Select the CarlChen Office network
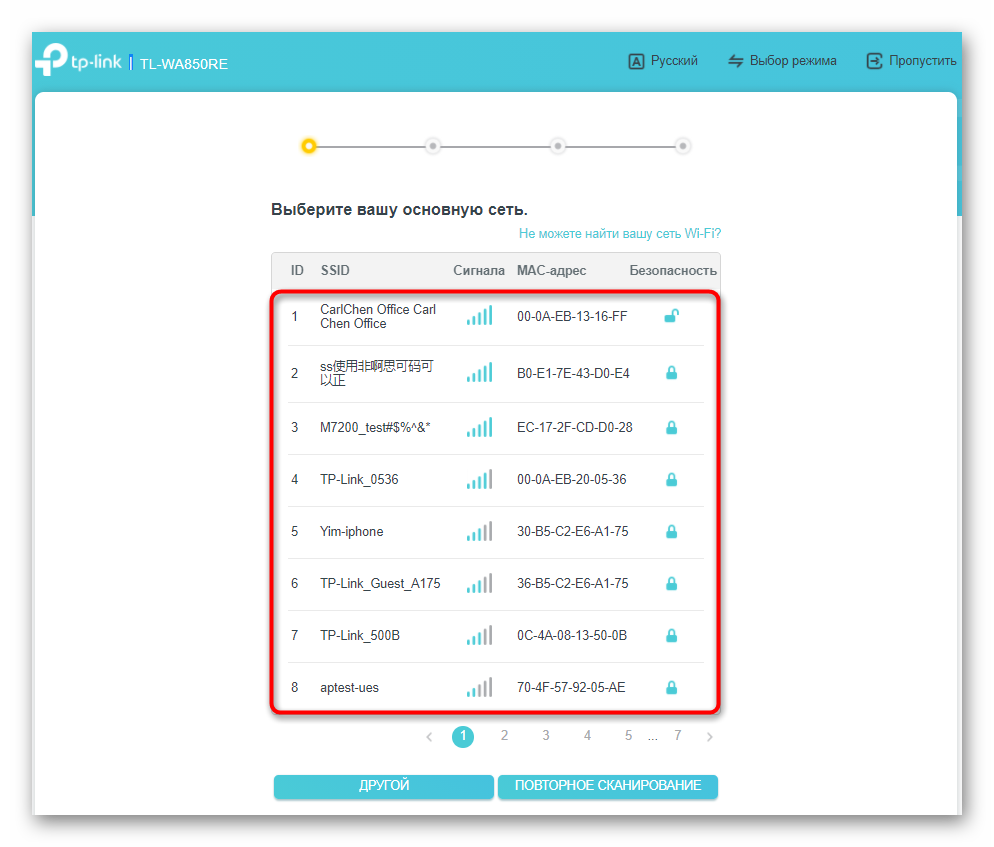 (x=496, y=316)
